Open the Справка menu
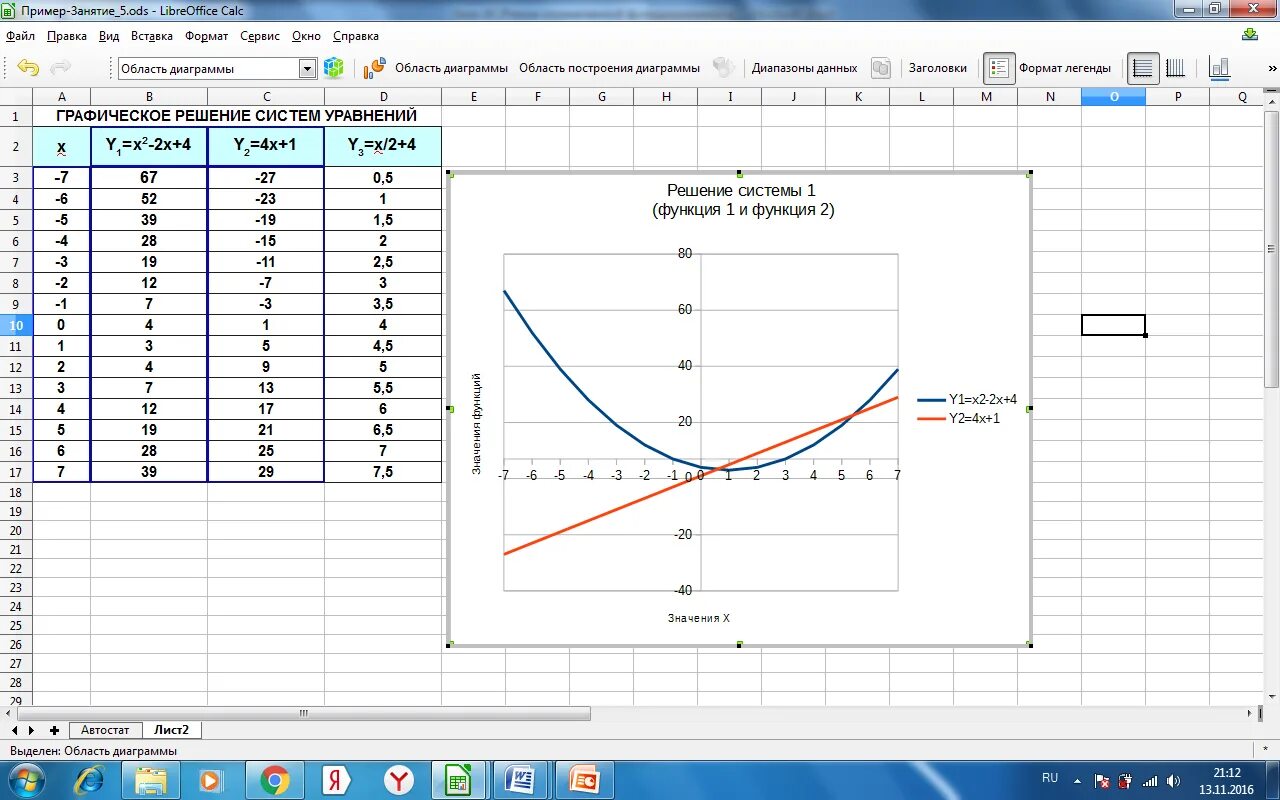1280x800 pixels. tap(355, 36)
